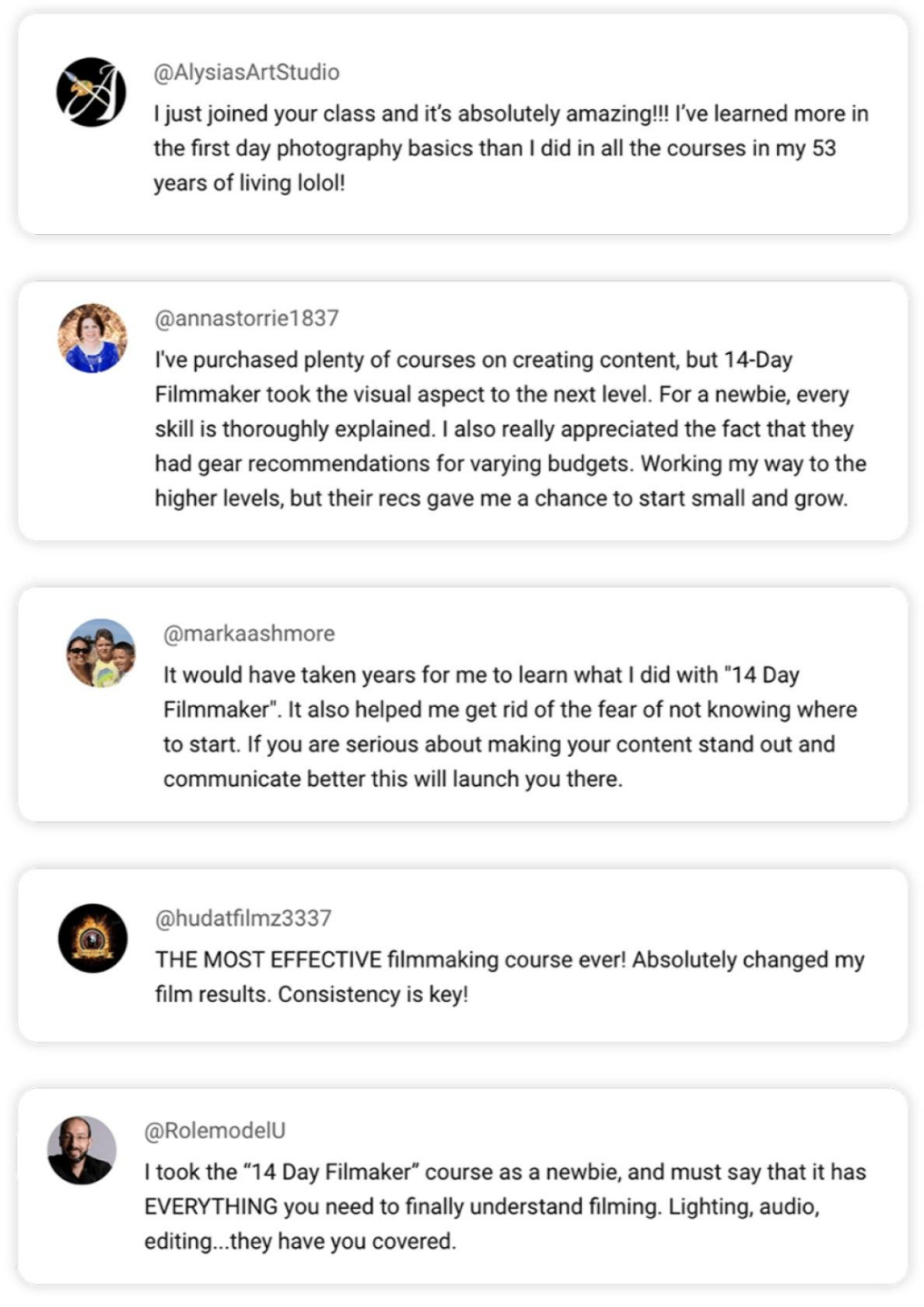Click RolemodelU's profile photo
Viewport: 924px width, 1307px height.
click(82, 1150)
